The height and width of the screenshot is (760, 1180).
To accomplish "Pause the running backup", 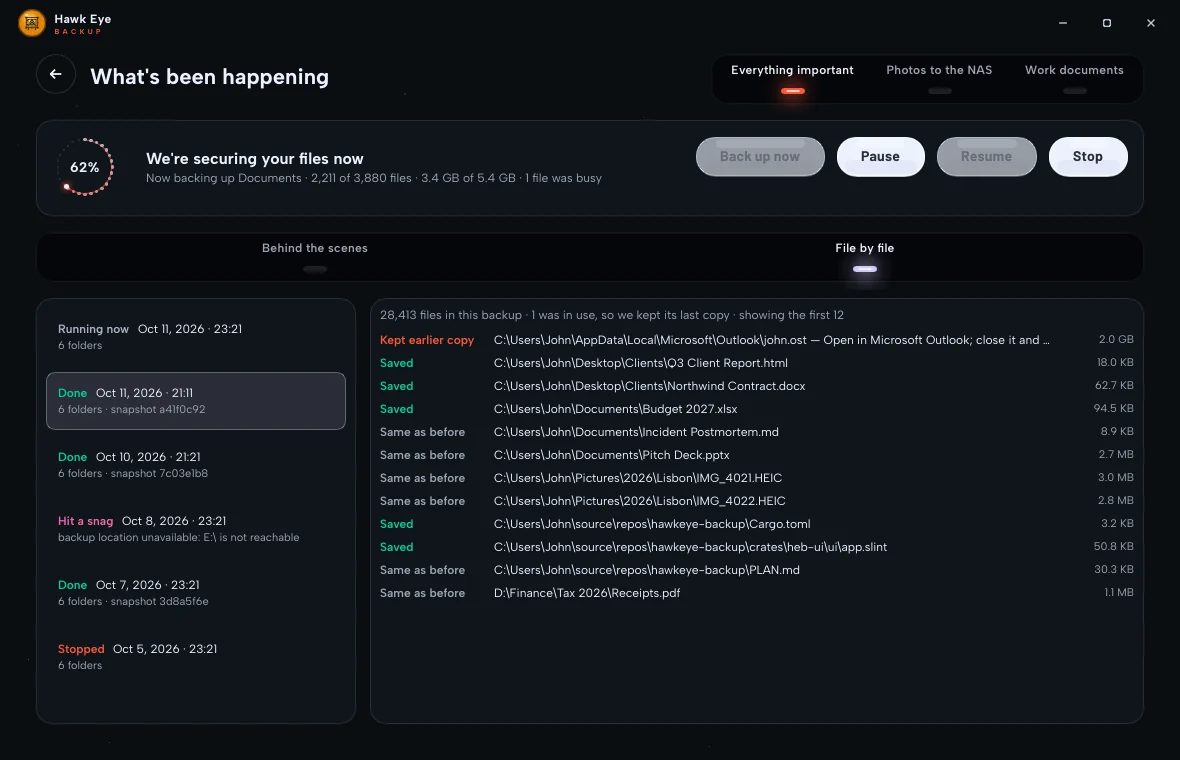I will coord(880,157).
